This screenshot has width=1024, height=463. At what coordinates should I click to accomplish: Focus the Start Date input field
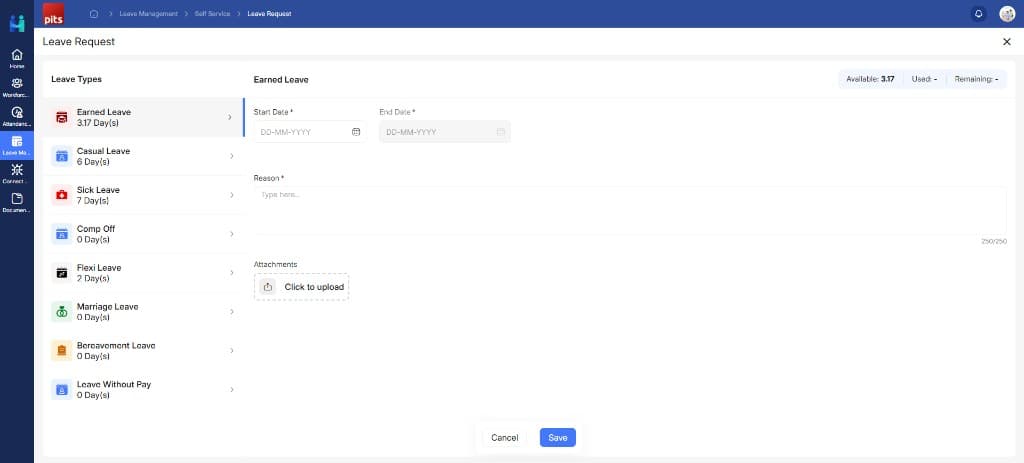point(310,132)
